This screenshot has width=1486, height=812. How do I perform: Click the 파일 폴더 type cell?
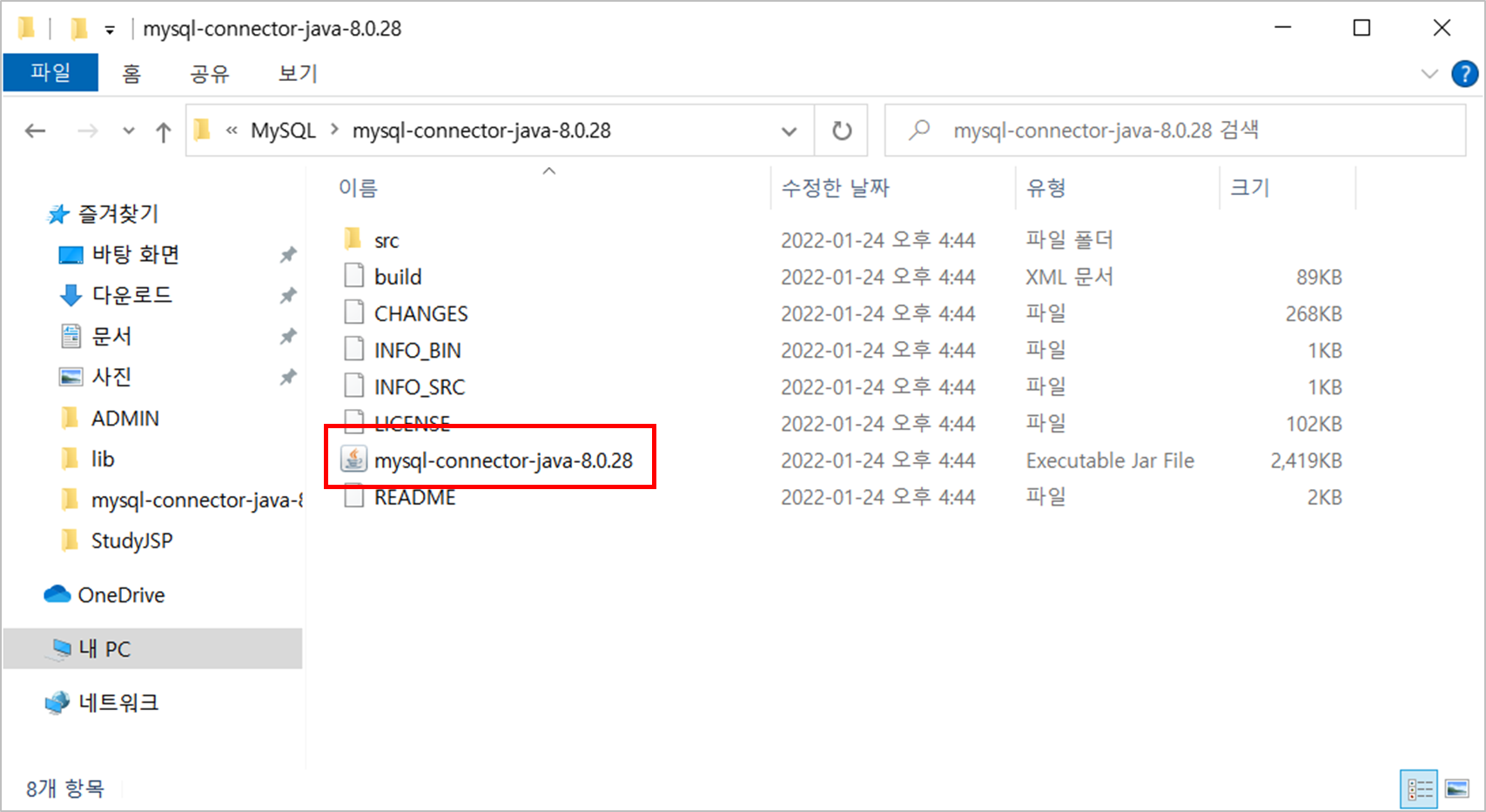1069,239
